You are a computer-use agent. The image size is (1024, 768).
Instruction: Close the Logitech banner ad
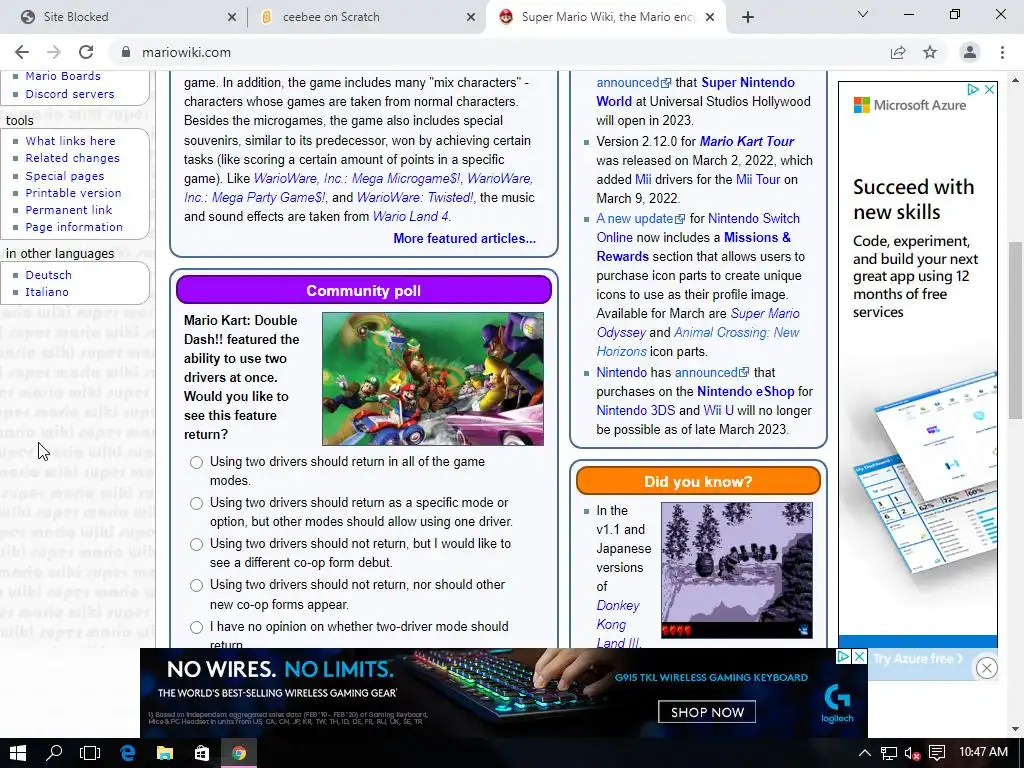859,656
